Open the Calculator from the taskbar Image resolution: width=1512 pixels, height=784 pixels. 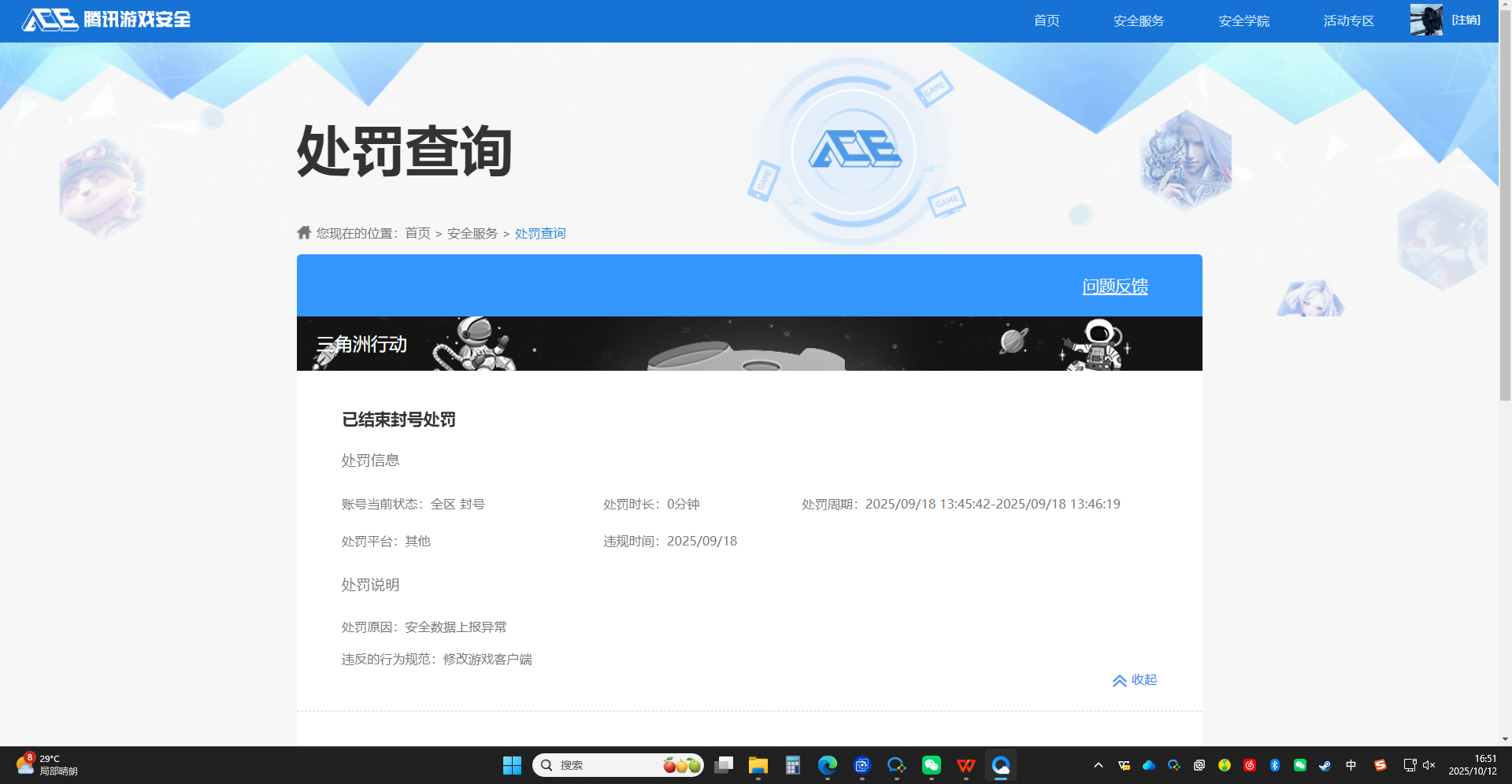coord(792,764)
